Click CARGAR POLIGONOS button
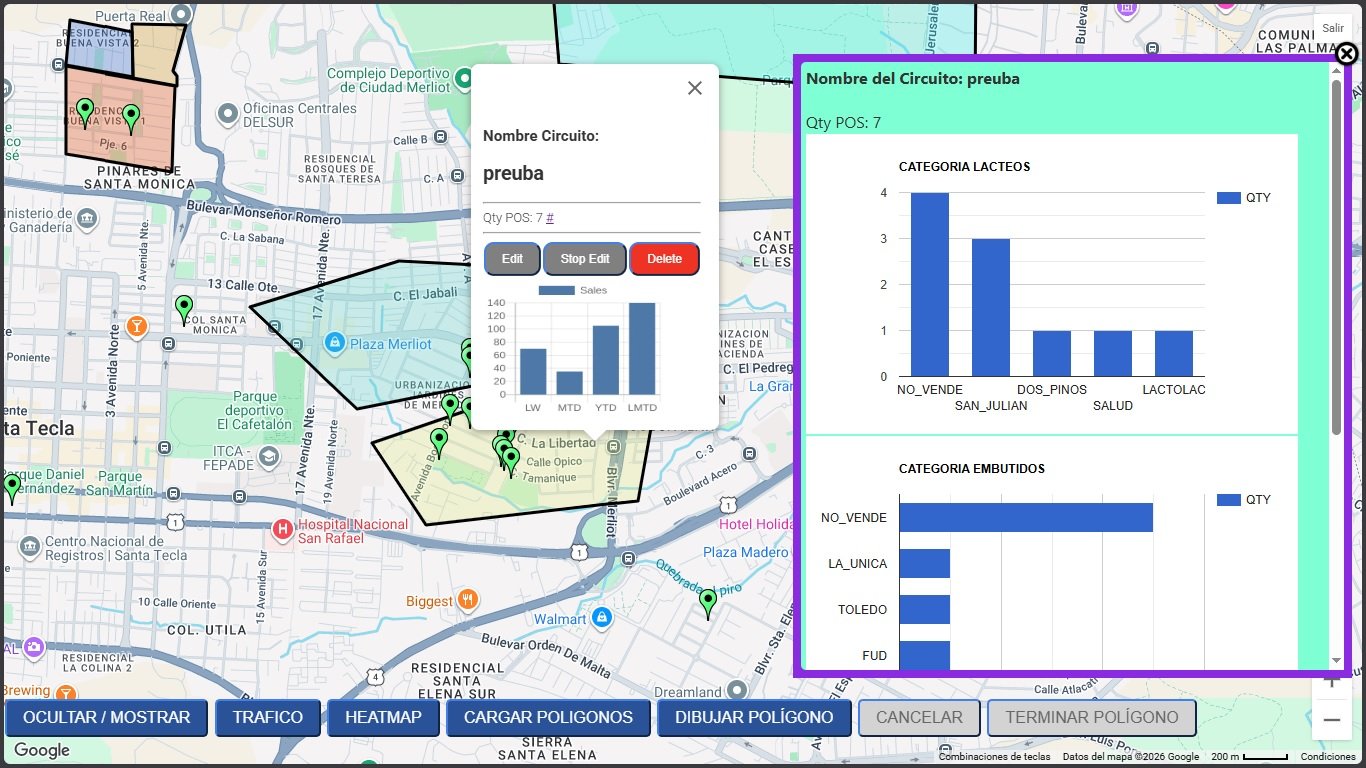The image size is (1366, 768). pos(548,717)
